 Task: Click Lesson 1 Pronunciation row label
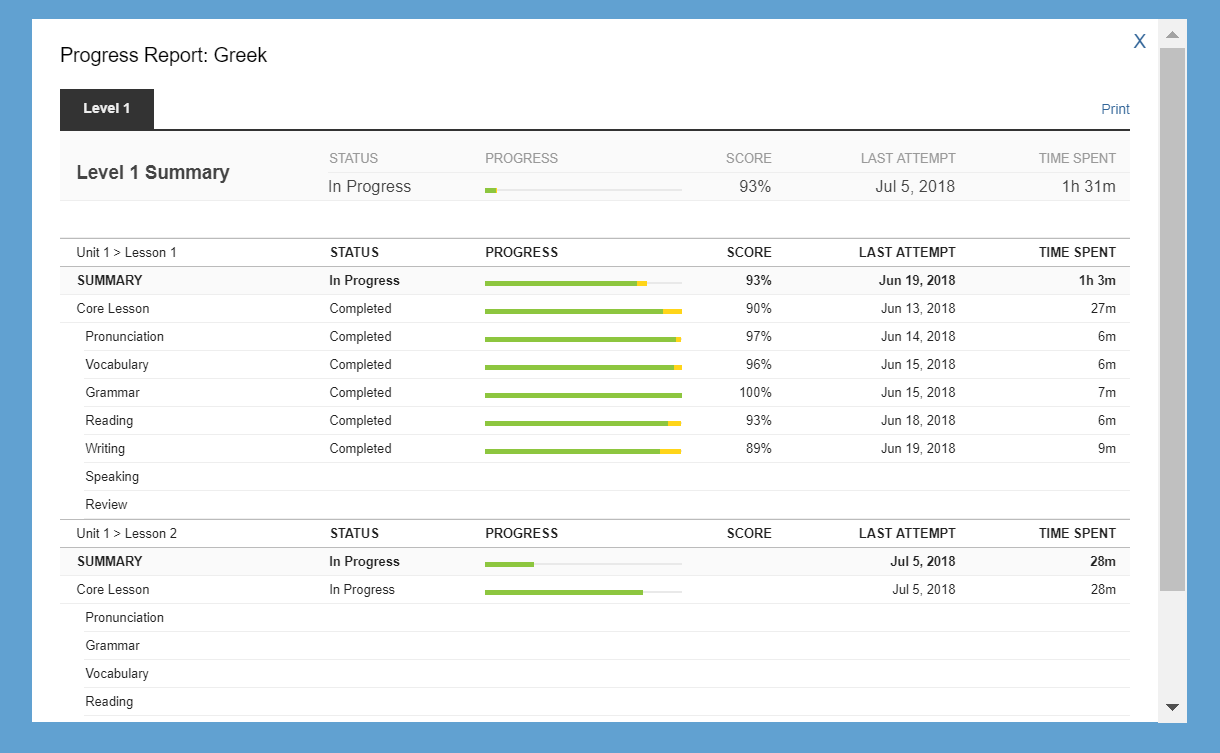pyautogui.click(x=124, y=337)
